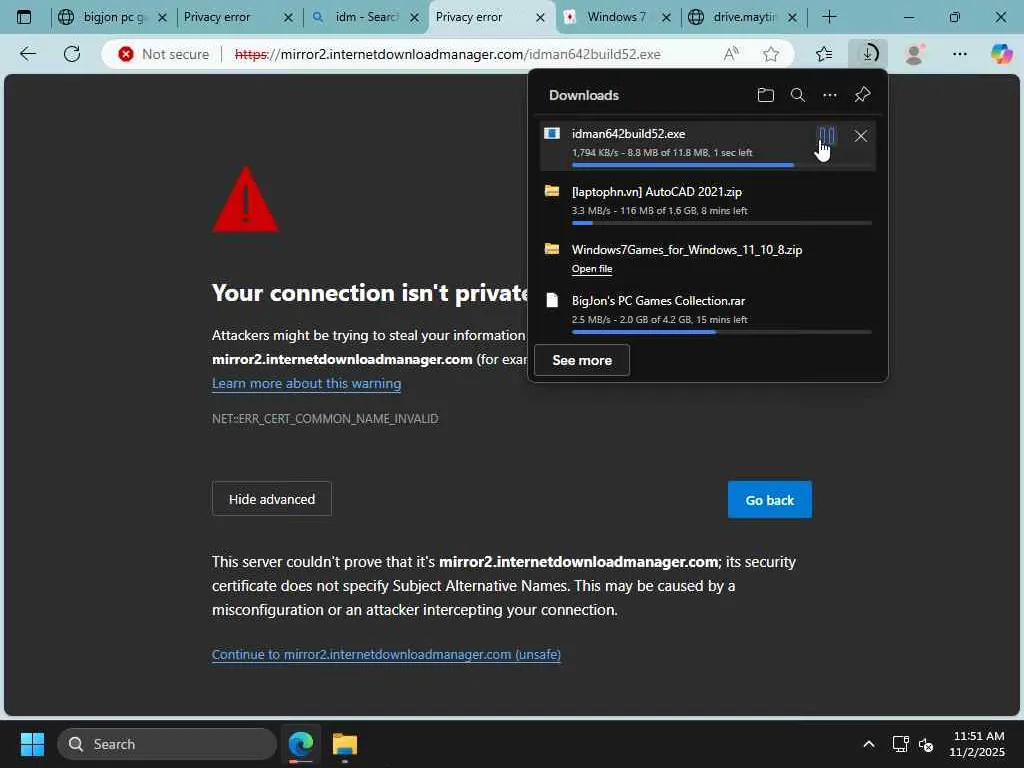Open the clock and date display

tap(977, 744)
